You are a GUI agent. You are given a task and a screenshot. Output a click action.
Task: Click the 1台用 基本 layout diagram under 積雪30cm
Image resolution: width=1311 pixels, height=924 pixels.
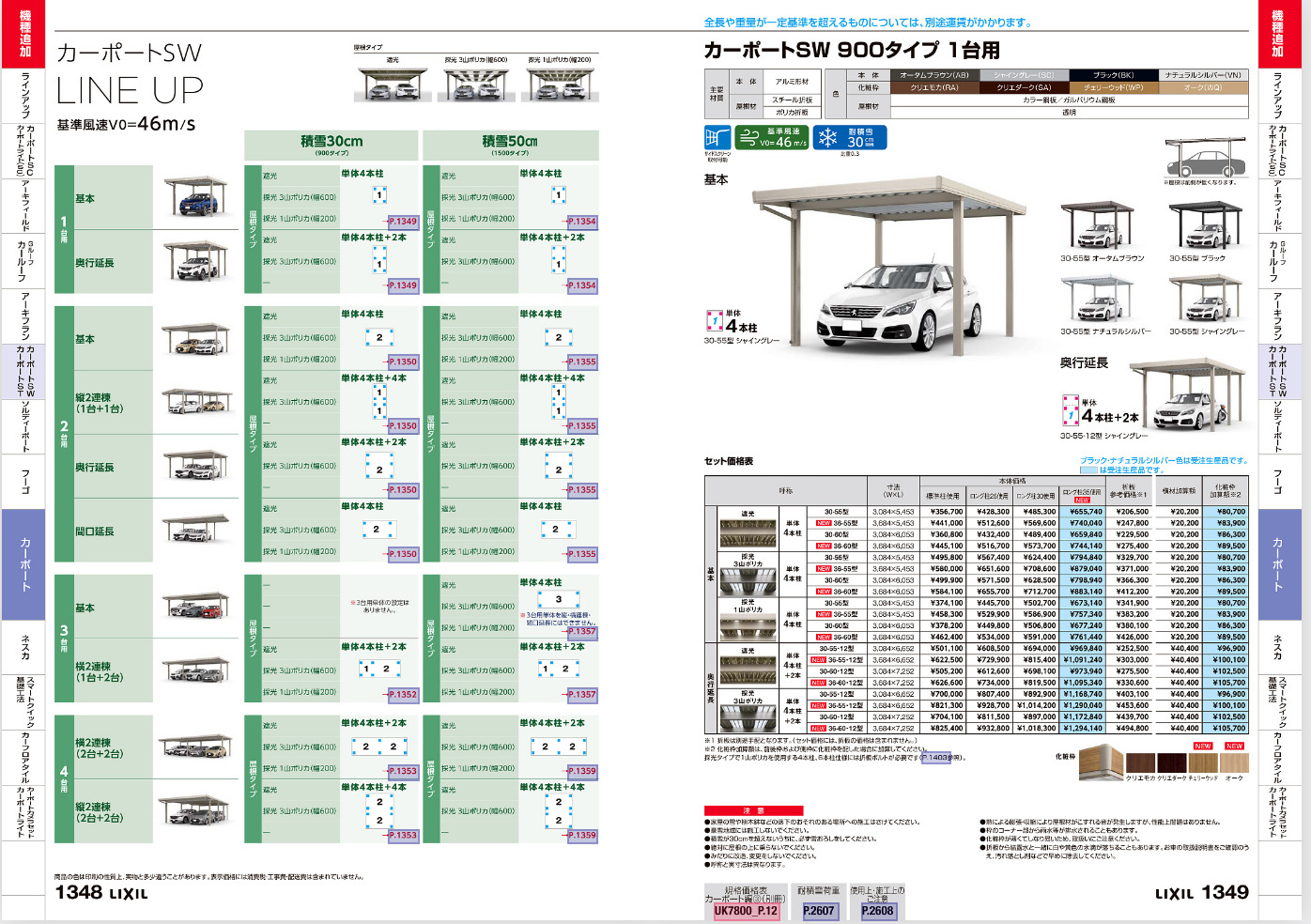[x=379, y=195]
